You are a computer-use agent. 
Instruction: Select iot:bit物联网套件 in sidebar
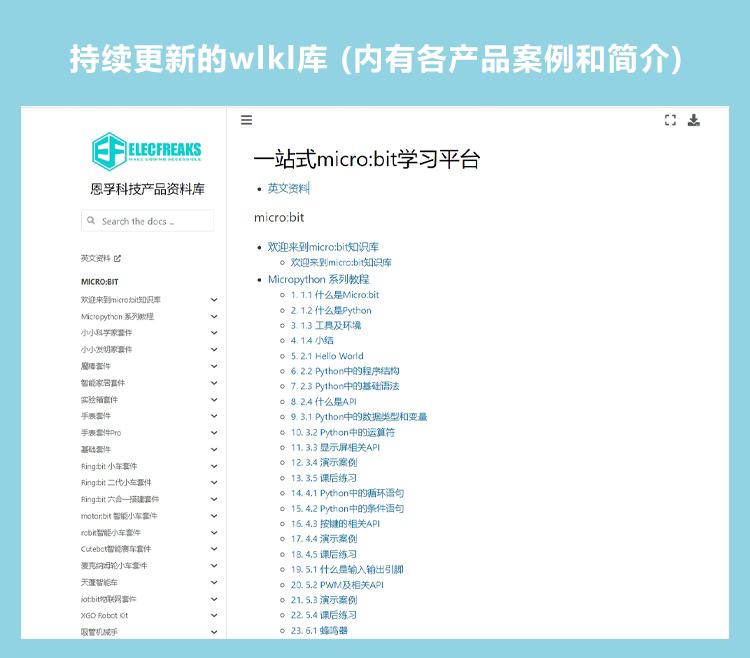point(109,599)
